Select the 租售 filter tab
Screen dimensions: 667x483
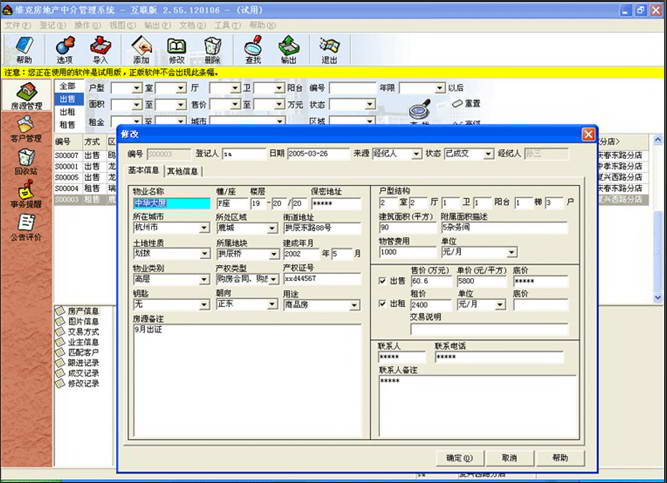tap(68, 124)
